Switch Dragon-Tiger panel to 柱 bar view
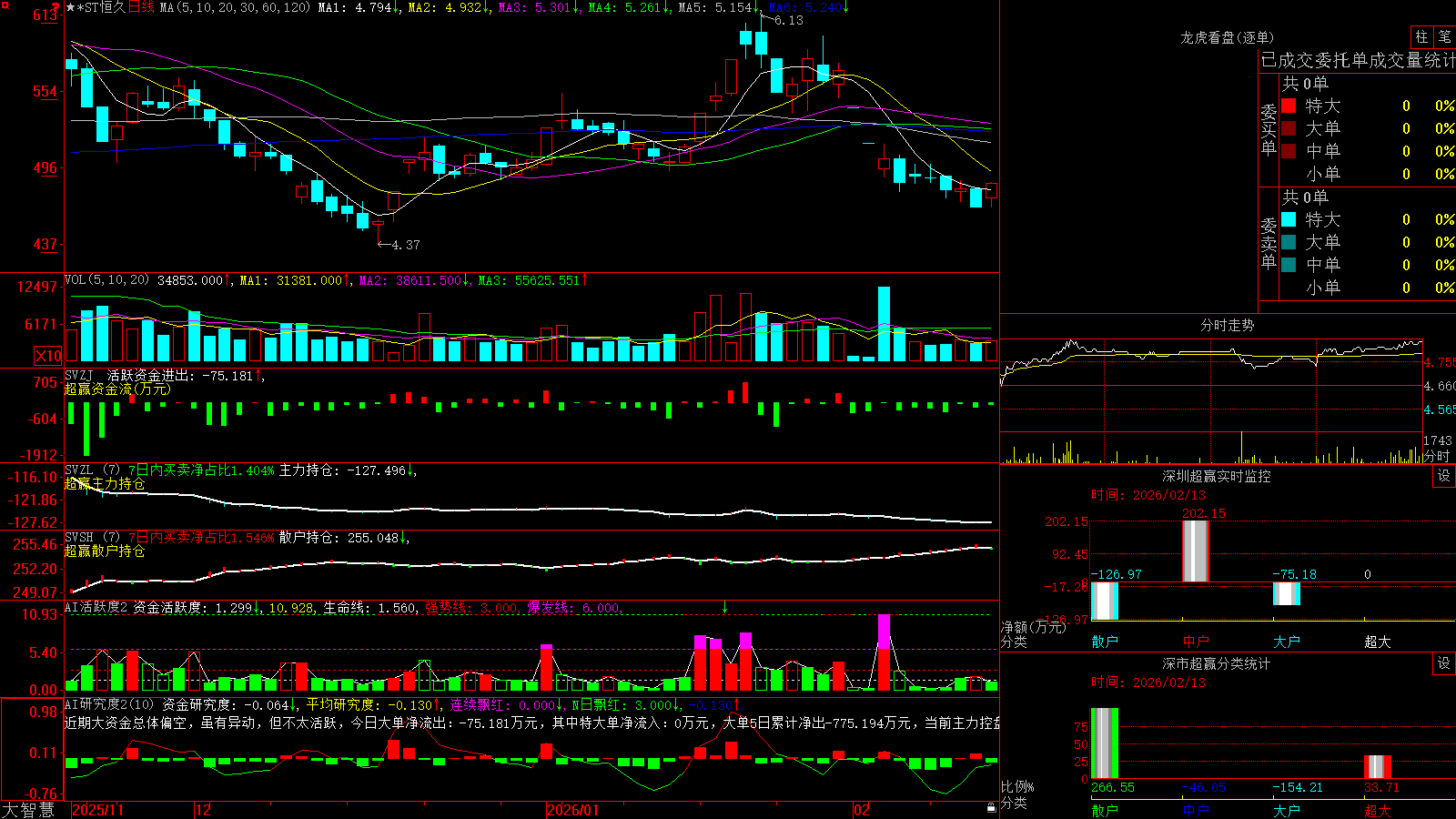The height and width of the screenshot is (819, 1456). 1421,36
